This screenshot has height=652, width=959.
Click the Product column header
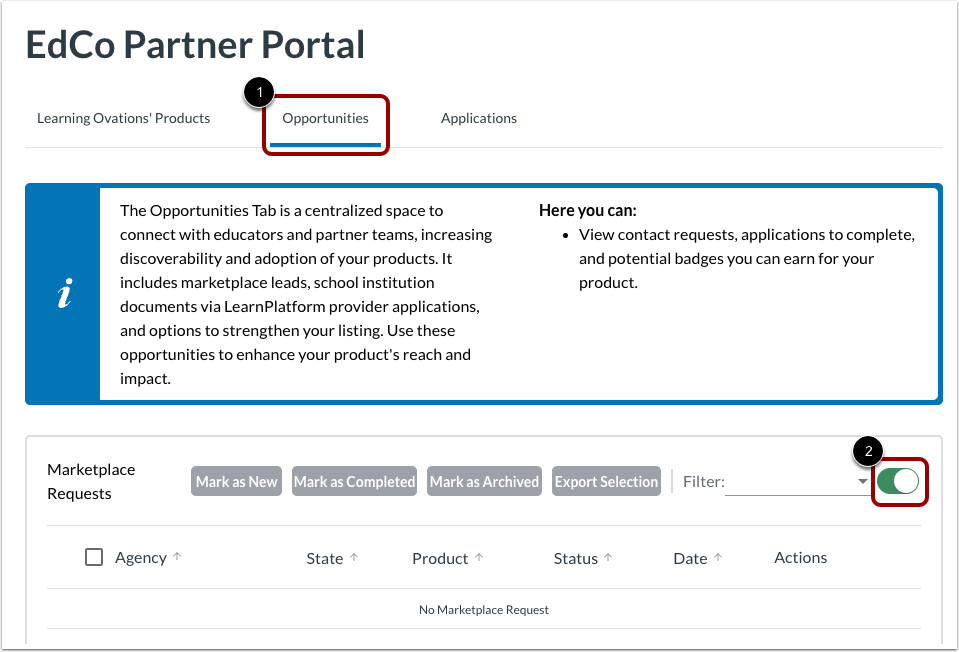pyautogui.click(x=440, y=558)
